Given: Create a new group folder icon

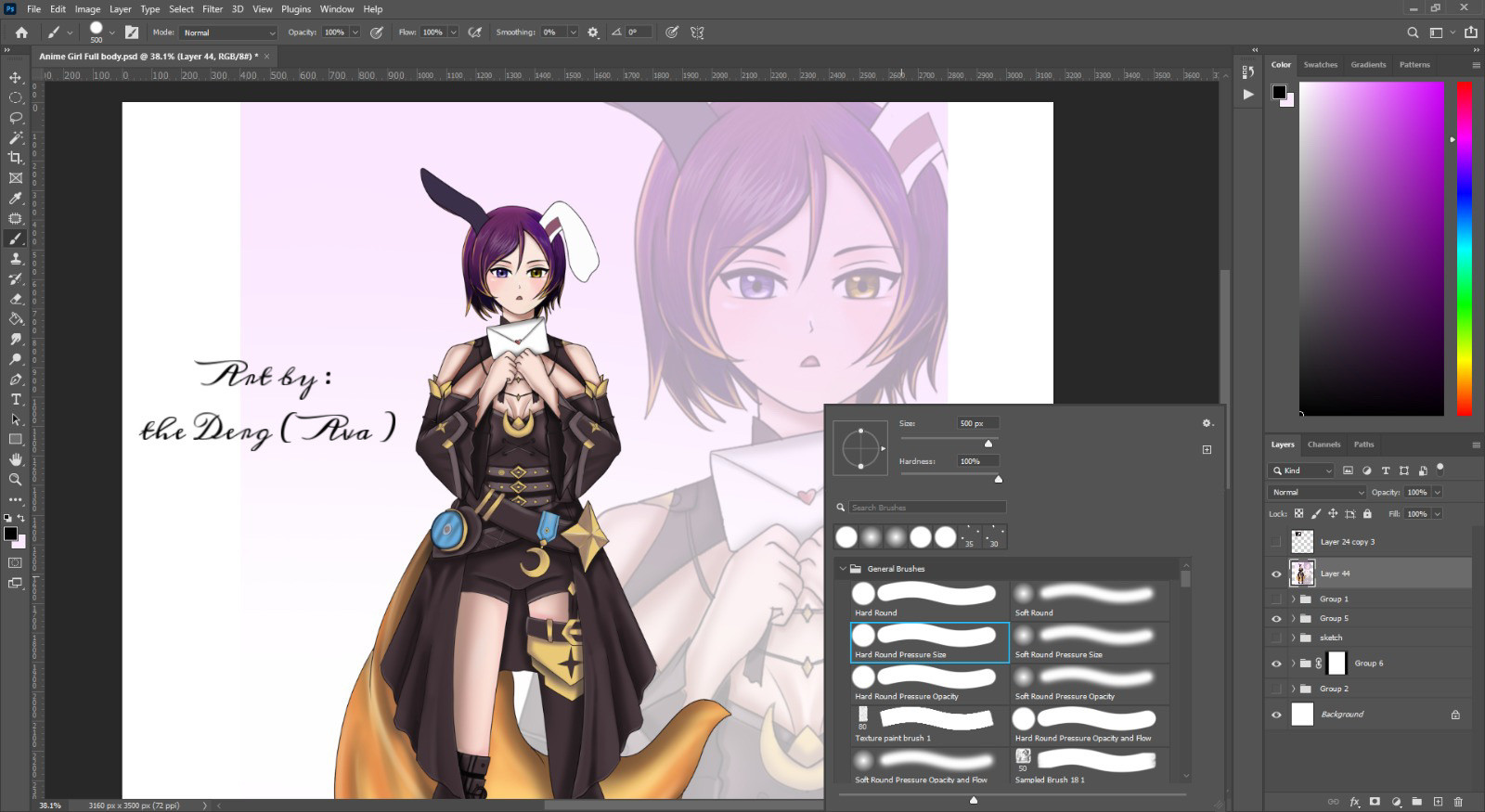Looking at the screenshot, I should click(1416, 801).
